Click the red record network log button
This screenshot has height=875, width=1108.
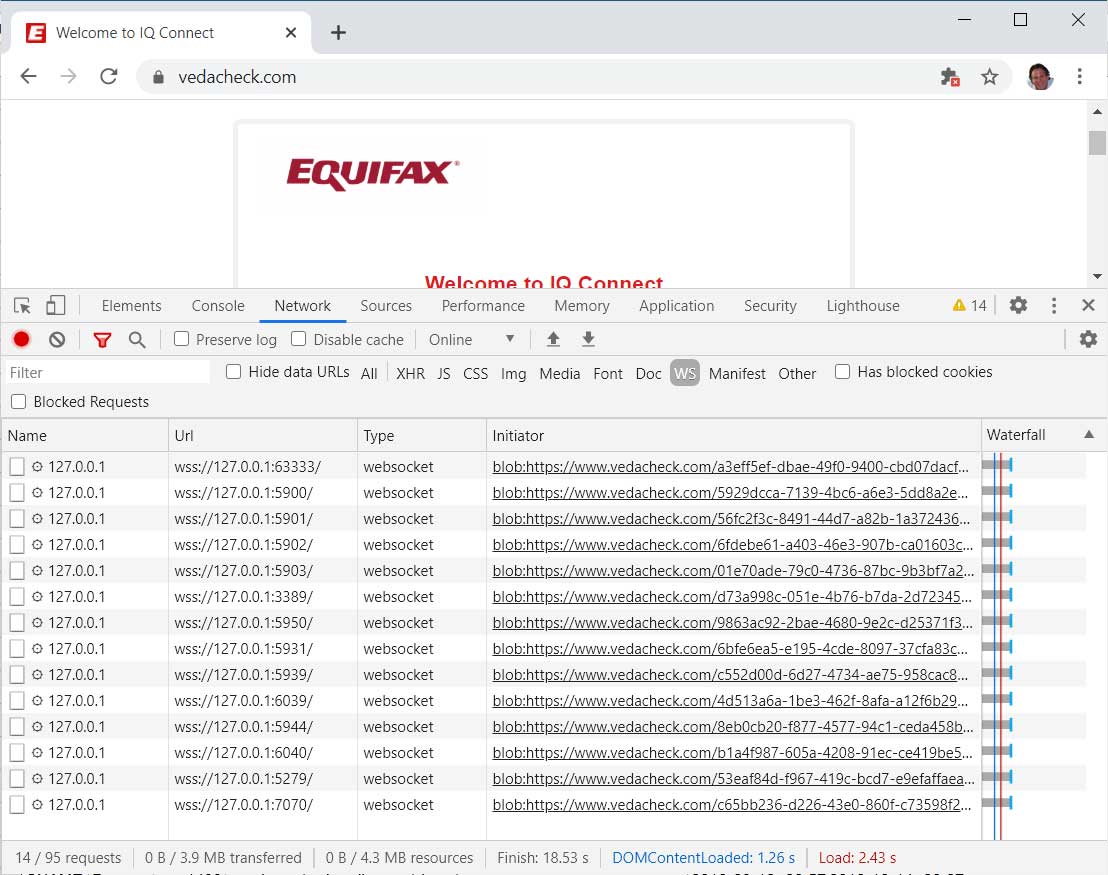click(22, 340)
